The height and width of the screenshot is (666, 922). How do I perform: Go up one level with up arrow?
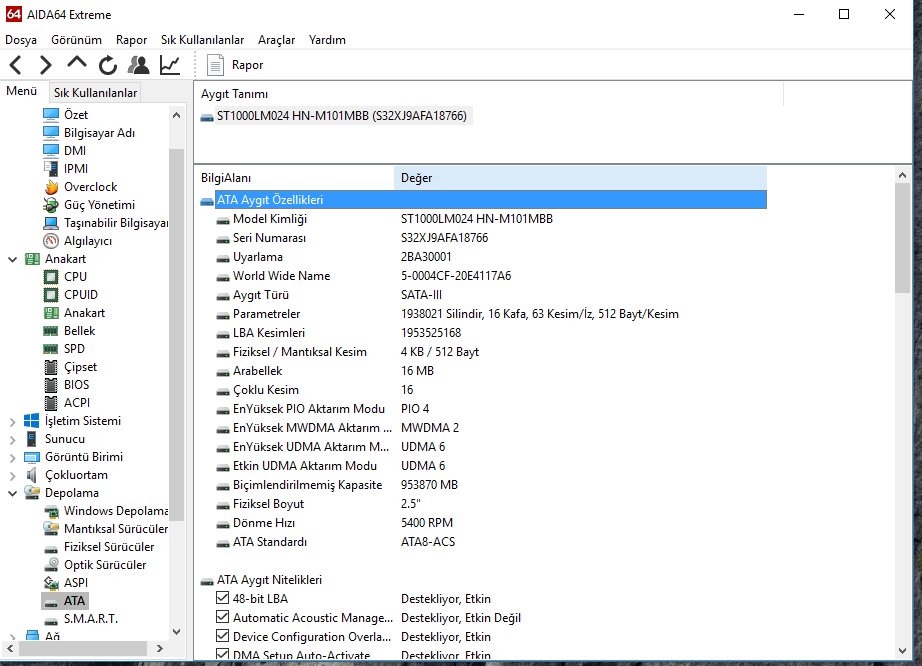coord(77,63)
